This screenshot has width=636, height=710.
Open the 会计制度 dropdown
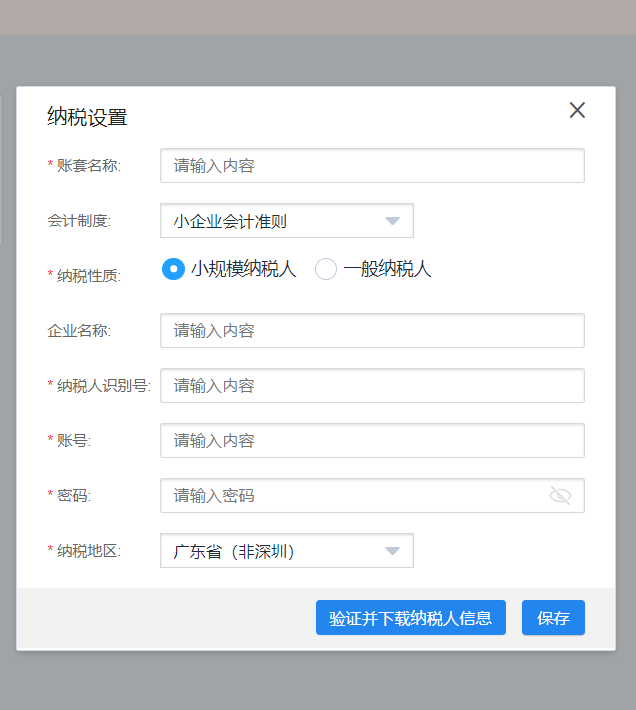coord(287,221)
